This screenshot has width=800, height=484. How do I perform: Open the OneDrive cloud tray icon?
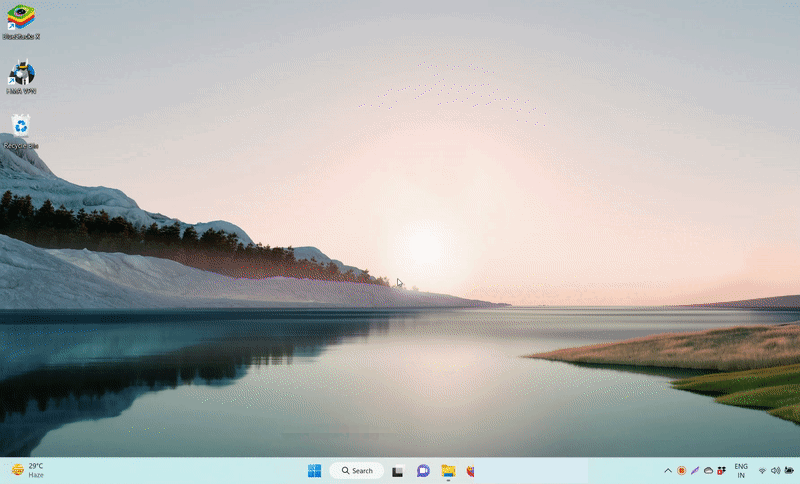point(708,471)
